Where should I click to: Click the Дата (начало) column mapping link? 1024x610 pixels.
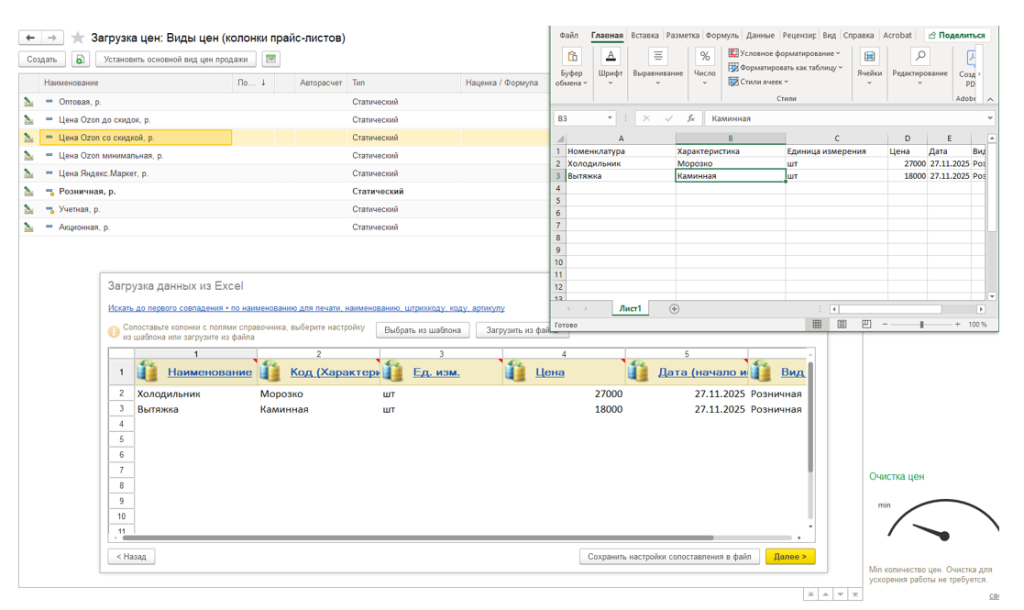[x=702, y=372]
